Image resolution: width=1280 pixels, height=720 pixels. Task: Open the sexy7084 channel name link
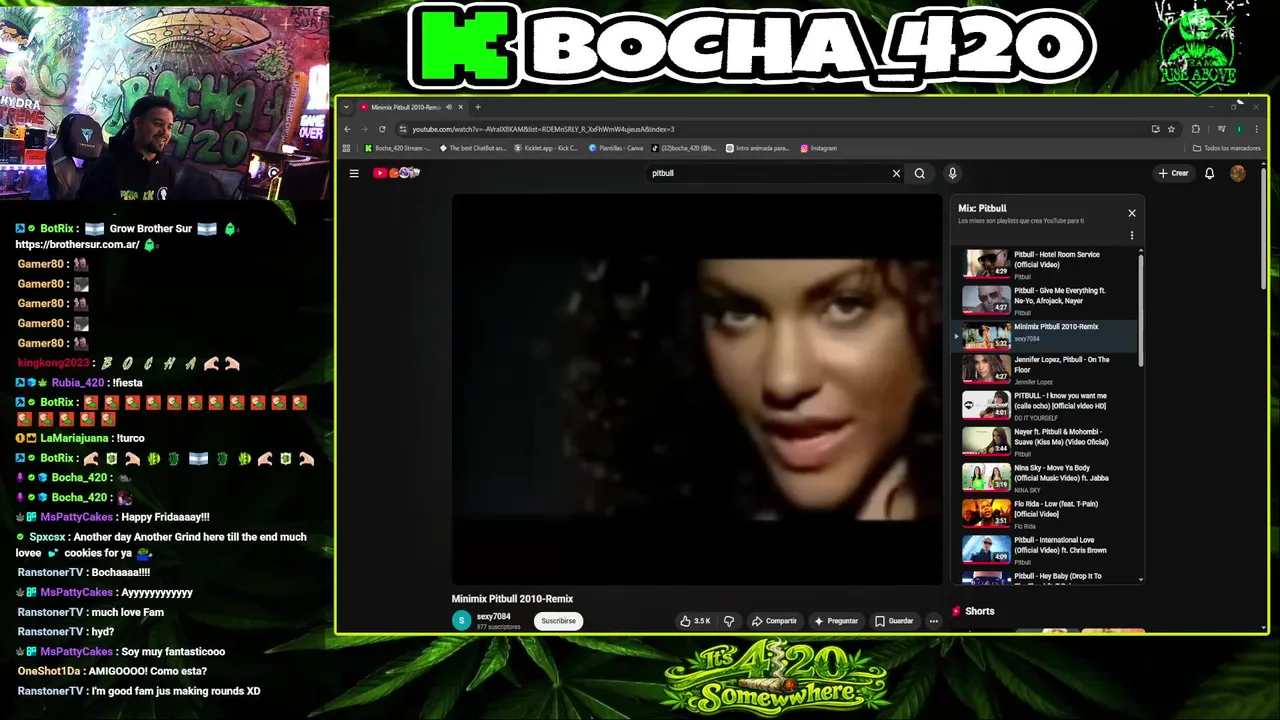493,616
